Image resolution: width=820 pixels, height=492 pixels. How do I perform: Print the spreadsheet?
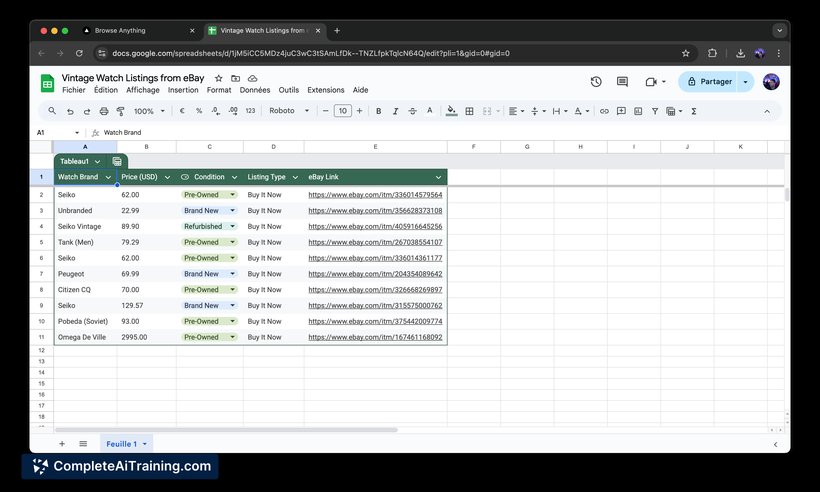click(x=104, y=111)
